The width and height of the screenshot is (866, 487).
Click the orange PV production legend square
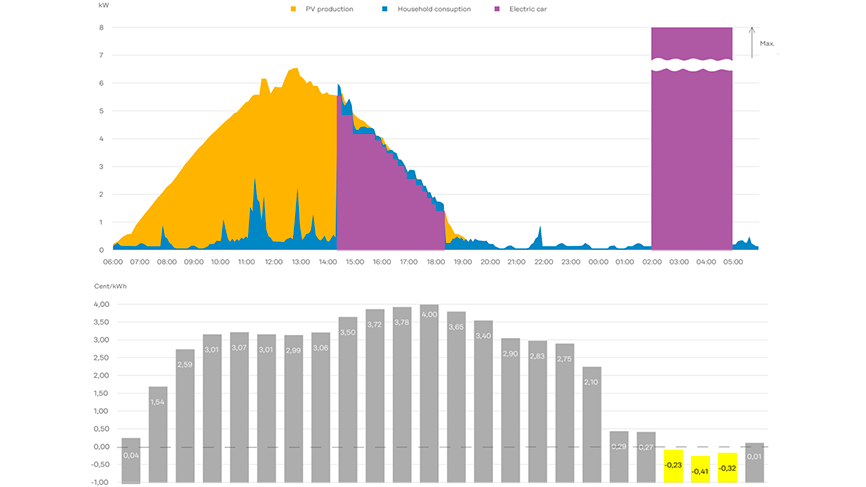coord(293,9)
